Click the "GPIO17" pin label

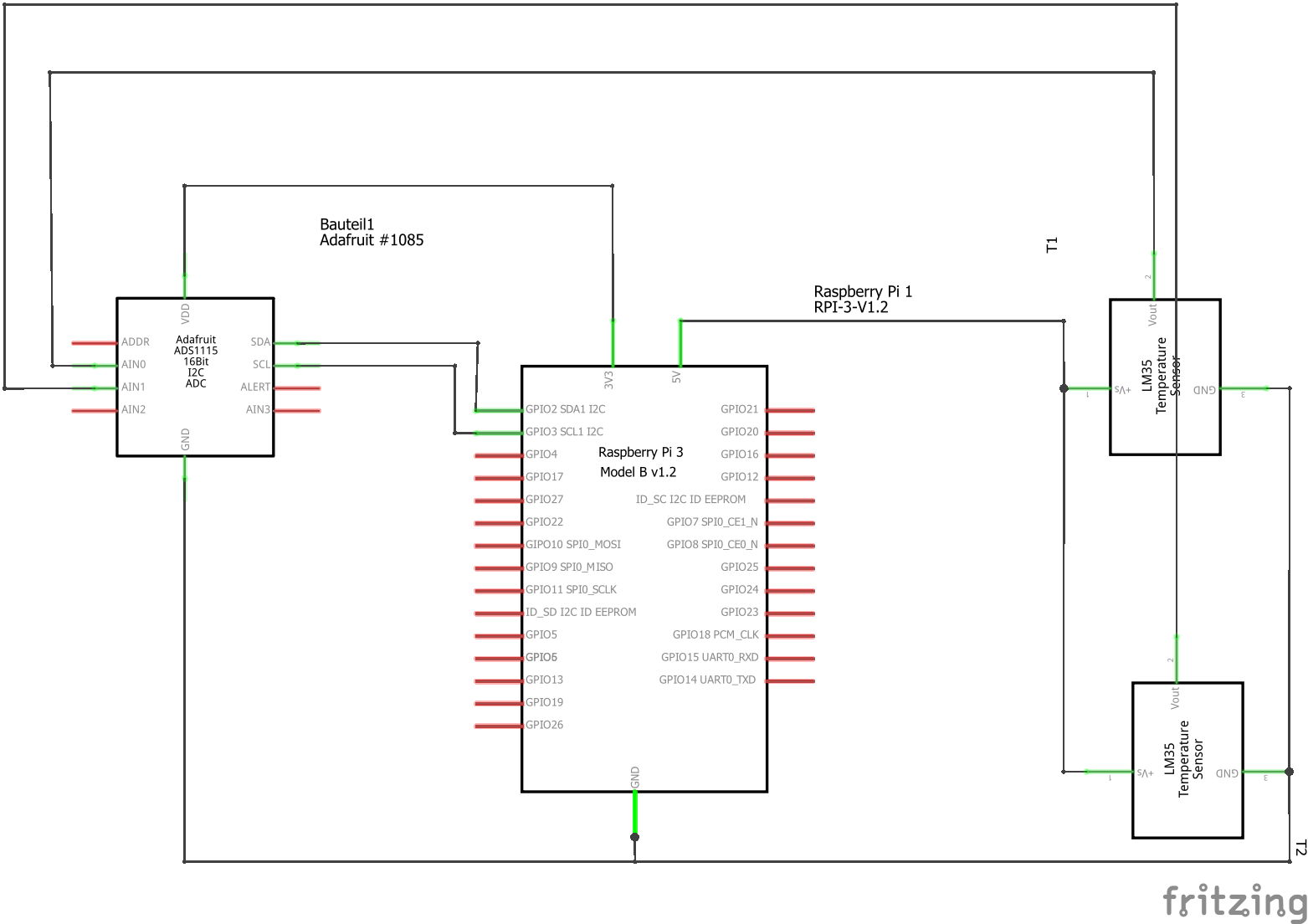(544, 477)
